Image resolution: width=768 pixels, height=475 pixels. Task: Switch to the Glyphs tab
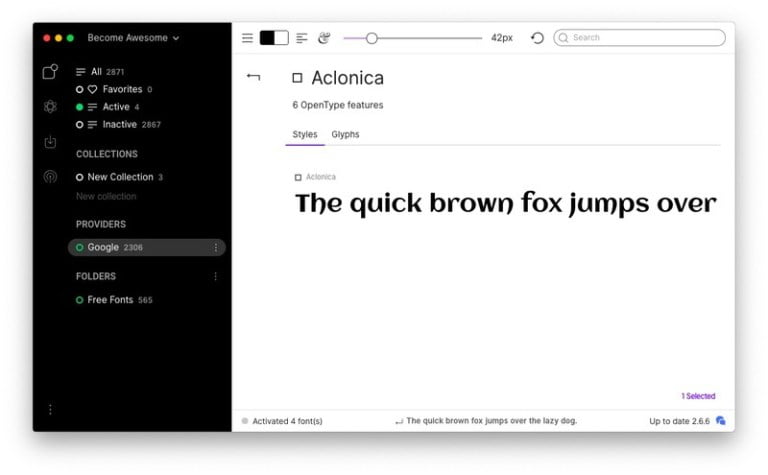coord(345,134)
